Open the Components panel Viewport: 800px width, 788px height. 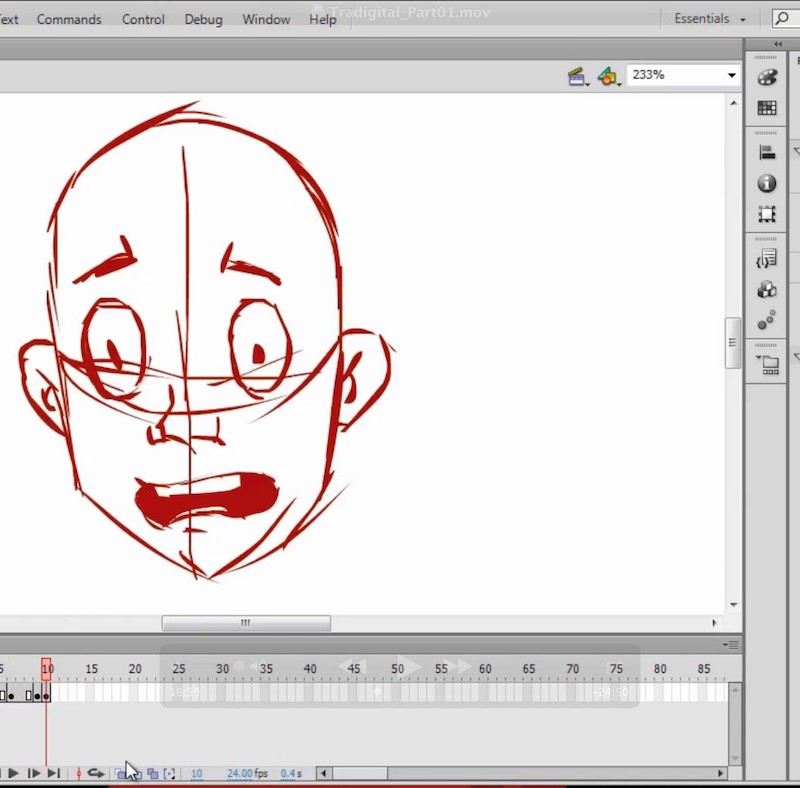point(766,290)
